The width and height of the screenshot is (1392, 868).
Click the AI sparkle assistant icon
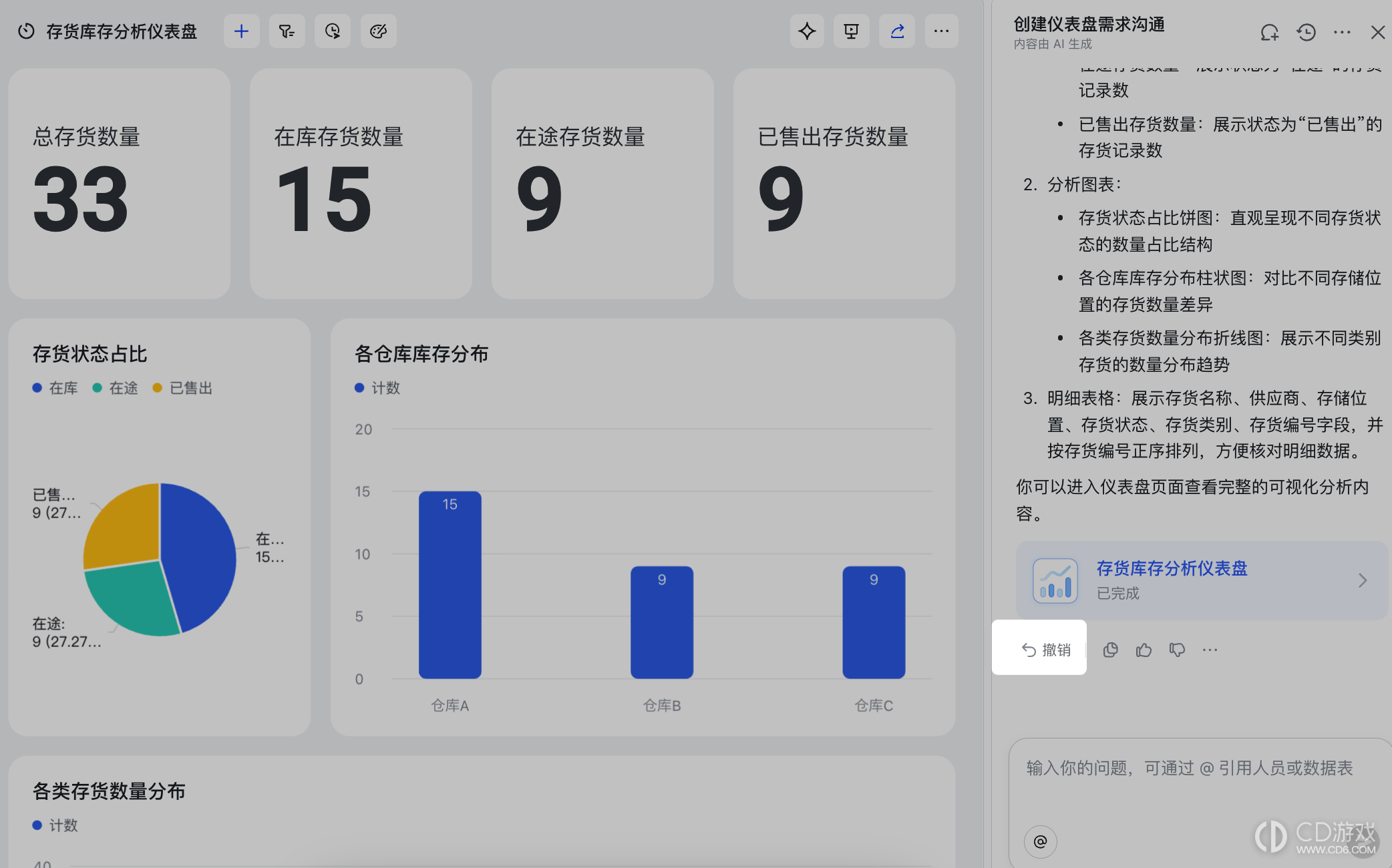(807, 31)
